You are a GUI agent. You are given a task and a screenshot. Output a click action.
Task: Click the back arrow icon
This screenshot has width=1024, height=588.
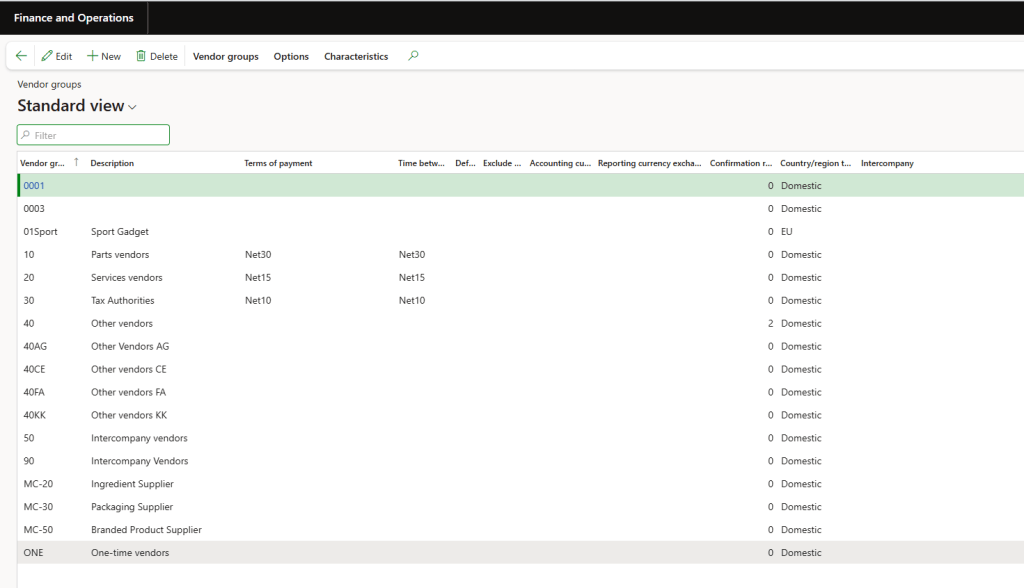coord(21,56)
